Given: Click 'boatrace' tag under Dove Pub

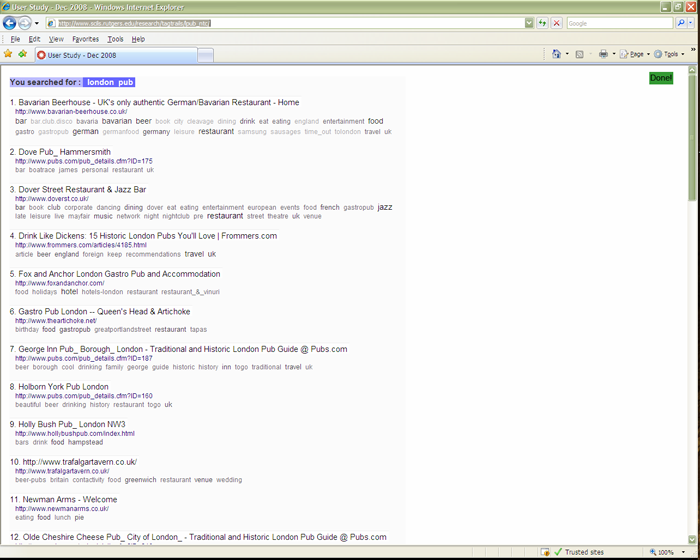Looking at the screenshot, I should tap(42, 170).
